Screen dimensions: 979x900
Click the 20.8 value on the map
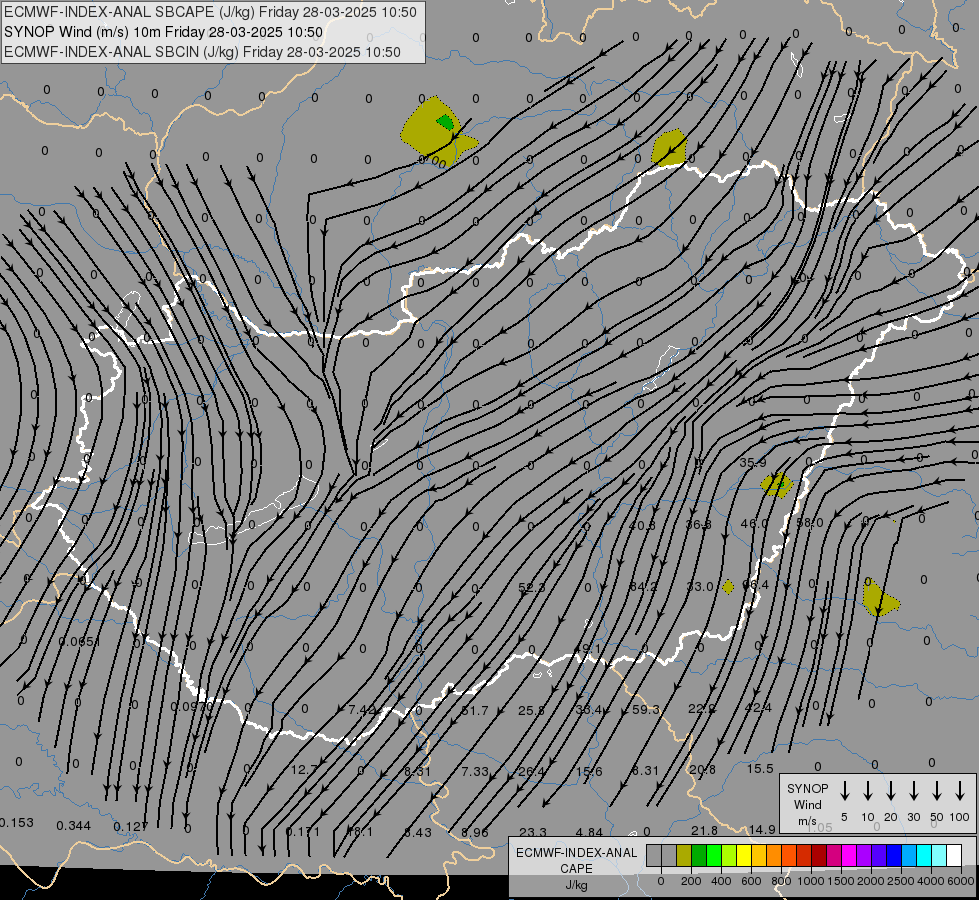tap(702, 769)
